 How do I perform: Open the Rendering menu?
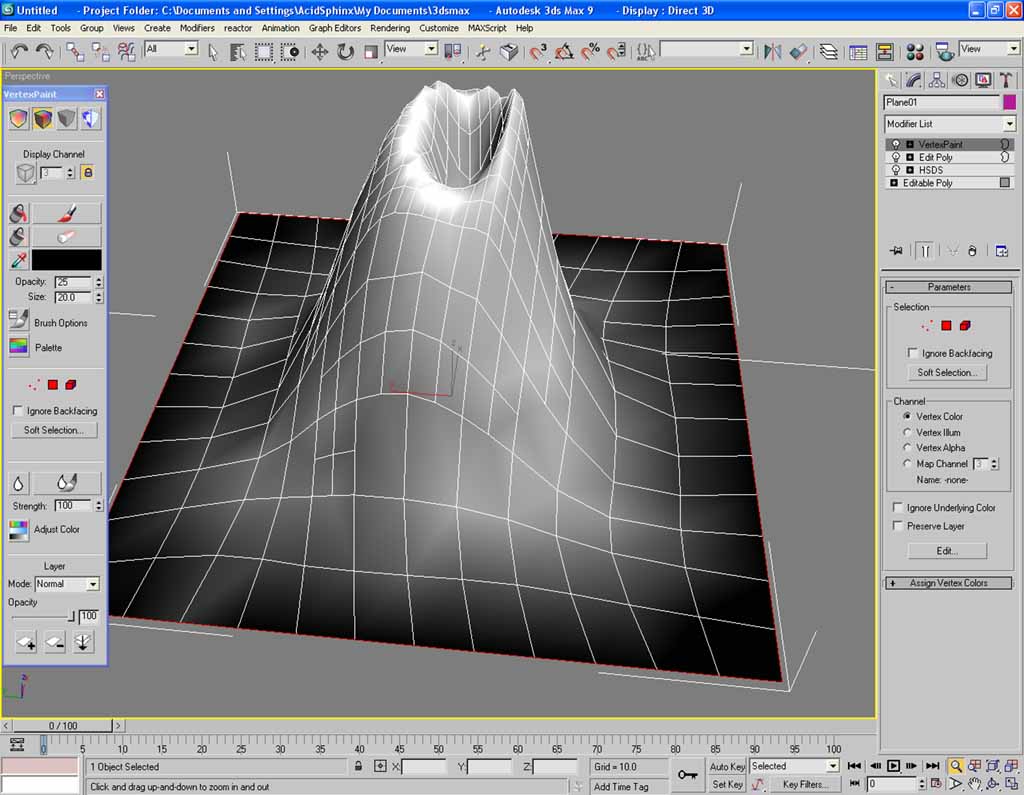point(390,28)
